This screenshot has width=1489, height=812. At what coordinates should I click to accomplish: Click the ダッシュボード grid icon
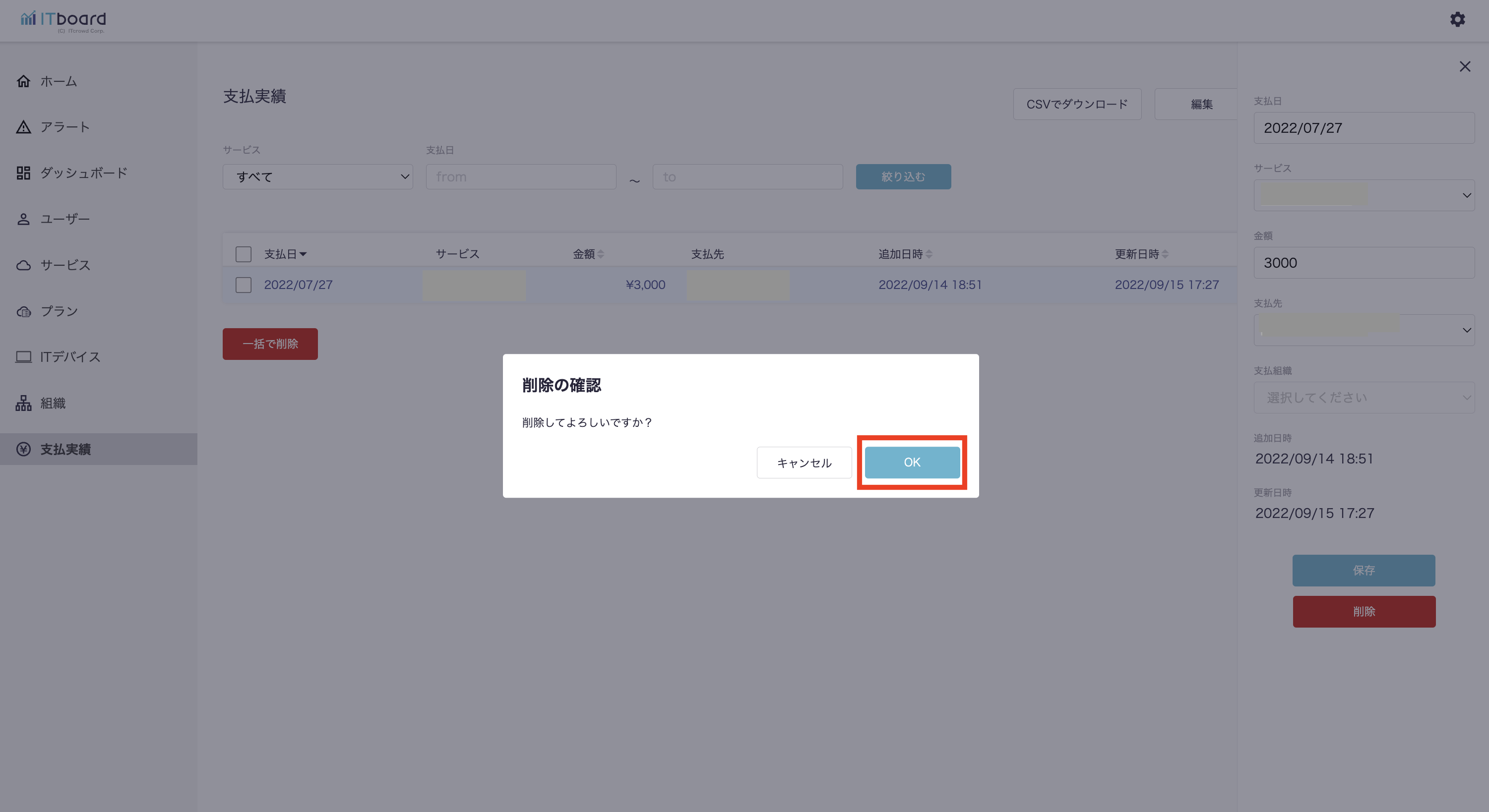point(23,173)
